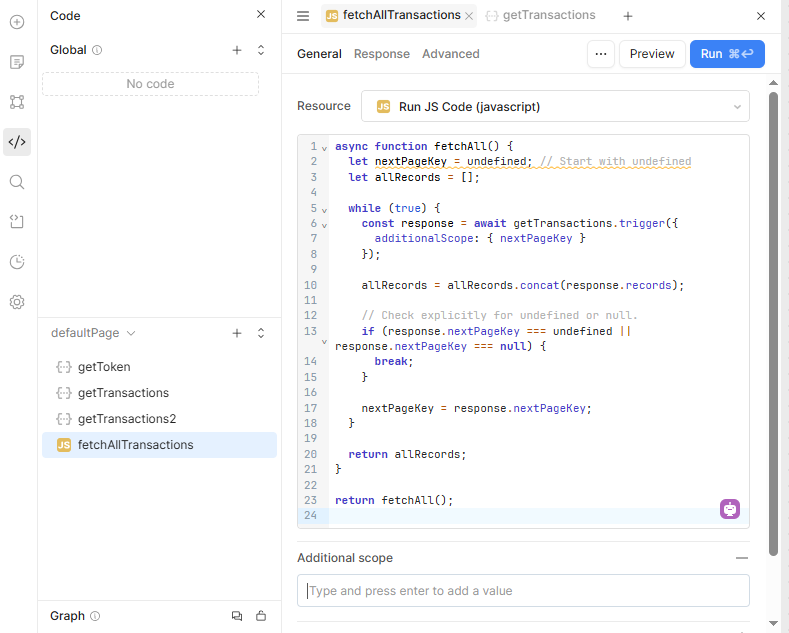Open the settings gear icon in sidebar
The height and width of the screenshot is (633, 789).
click(17, 302)
